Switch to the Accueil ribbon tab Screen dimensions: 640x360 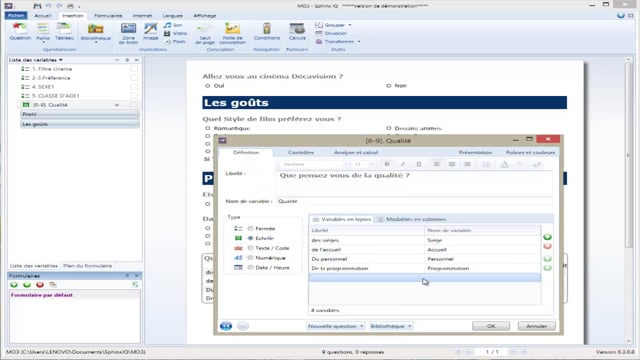[x=43, y=16]
